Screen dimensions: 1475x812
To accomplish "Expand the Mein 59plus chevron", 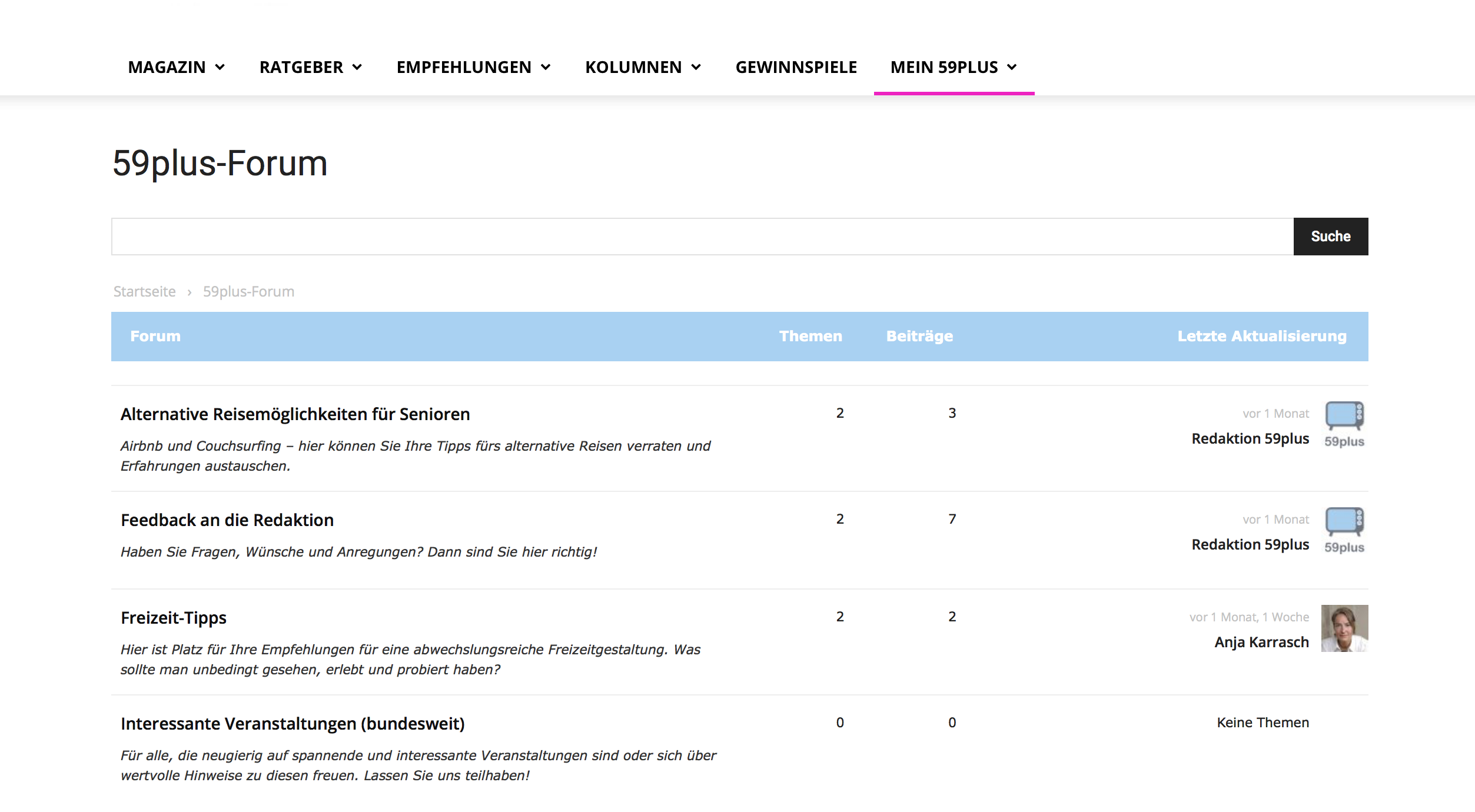I will tap(1012, 67).
